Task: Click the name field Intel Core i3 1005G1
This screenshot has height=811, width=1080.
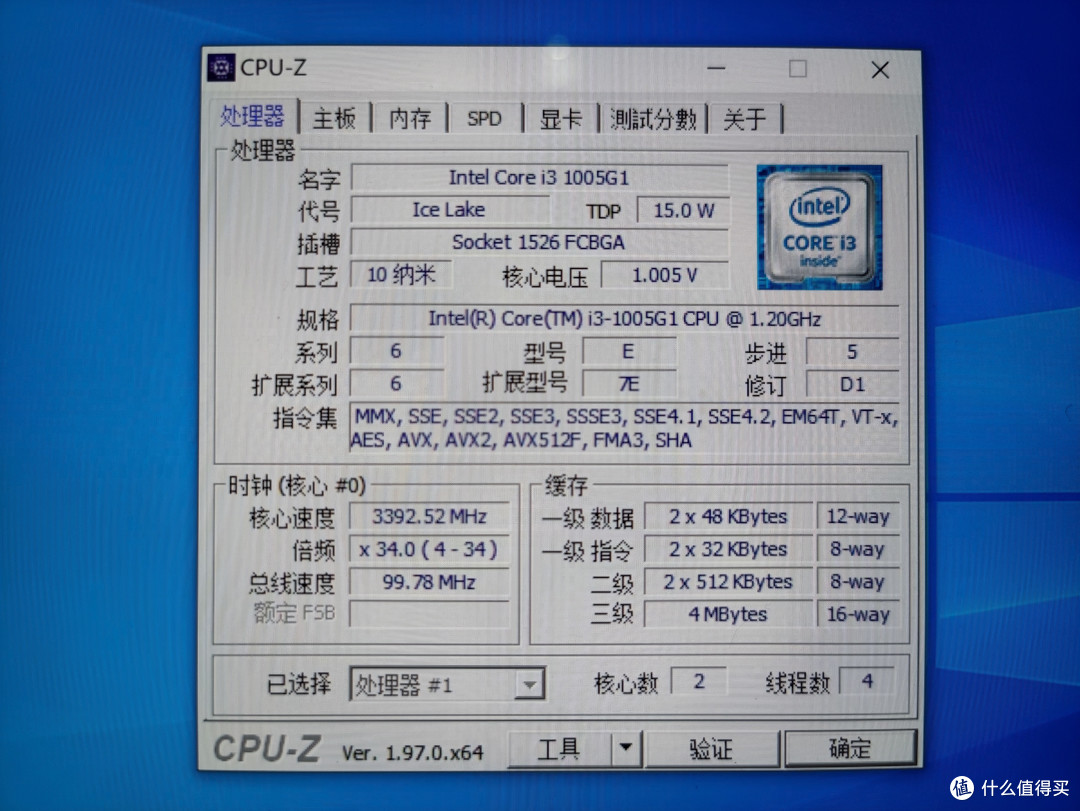Action: (x=539, y=178)
